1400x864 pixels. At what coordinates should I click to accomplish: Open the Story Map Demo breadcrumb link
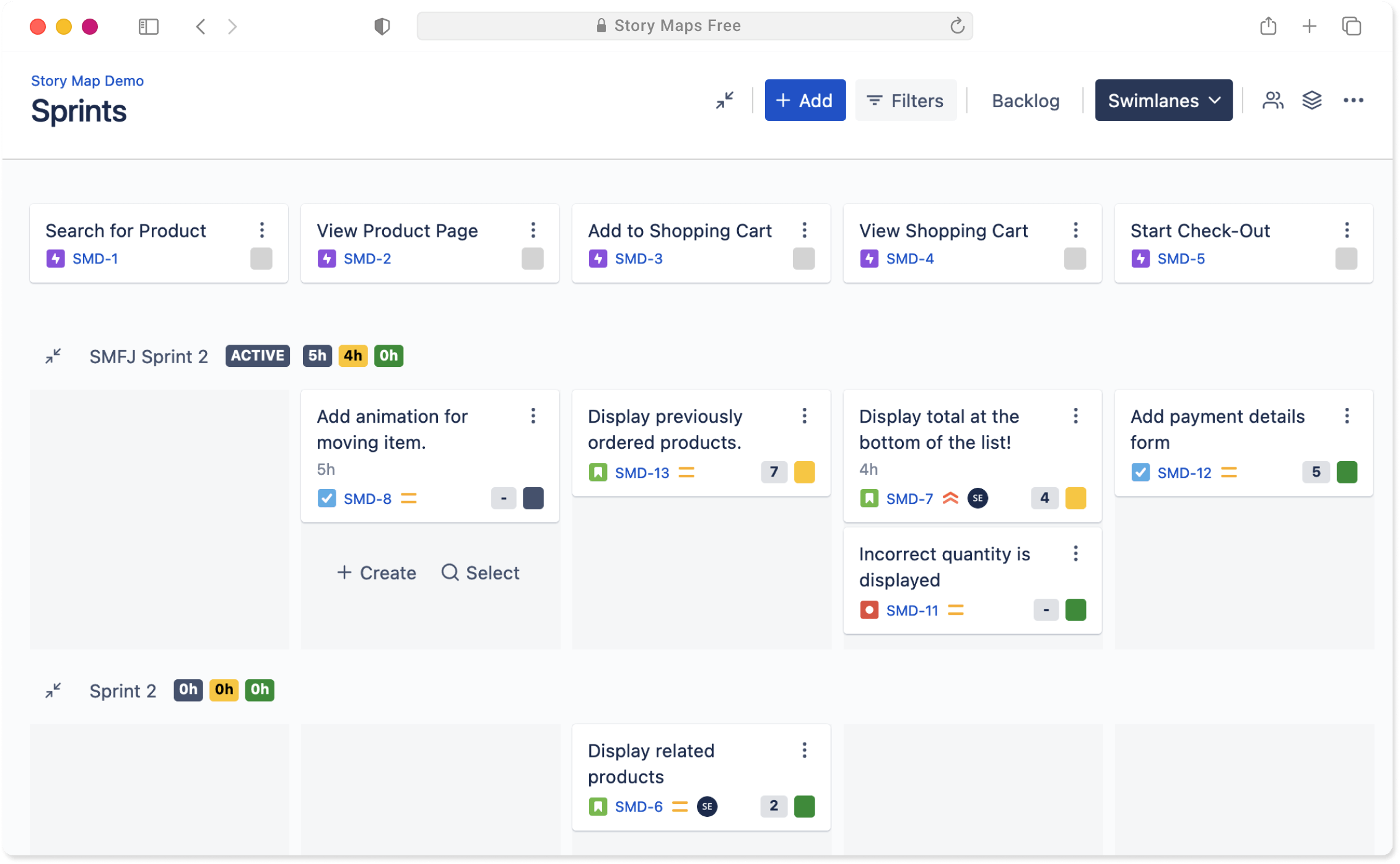pos(87,81)
